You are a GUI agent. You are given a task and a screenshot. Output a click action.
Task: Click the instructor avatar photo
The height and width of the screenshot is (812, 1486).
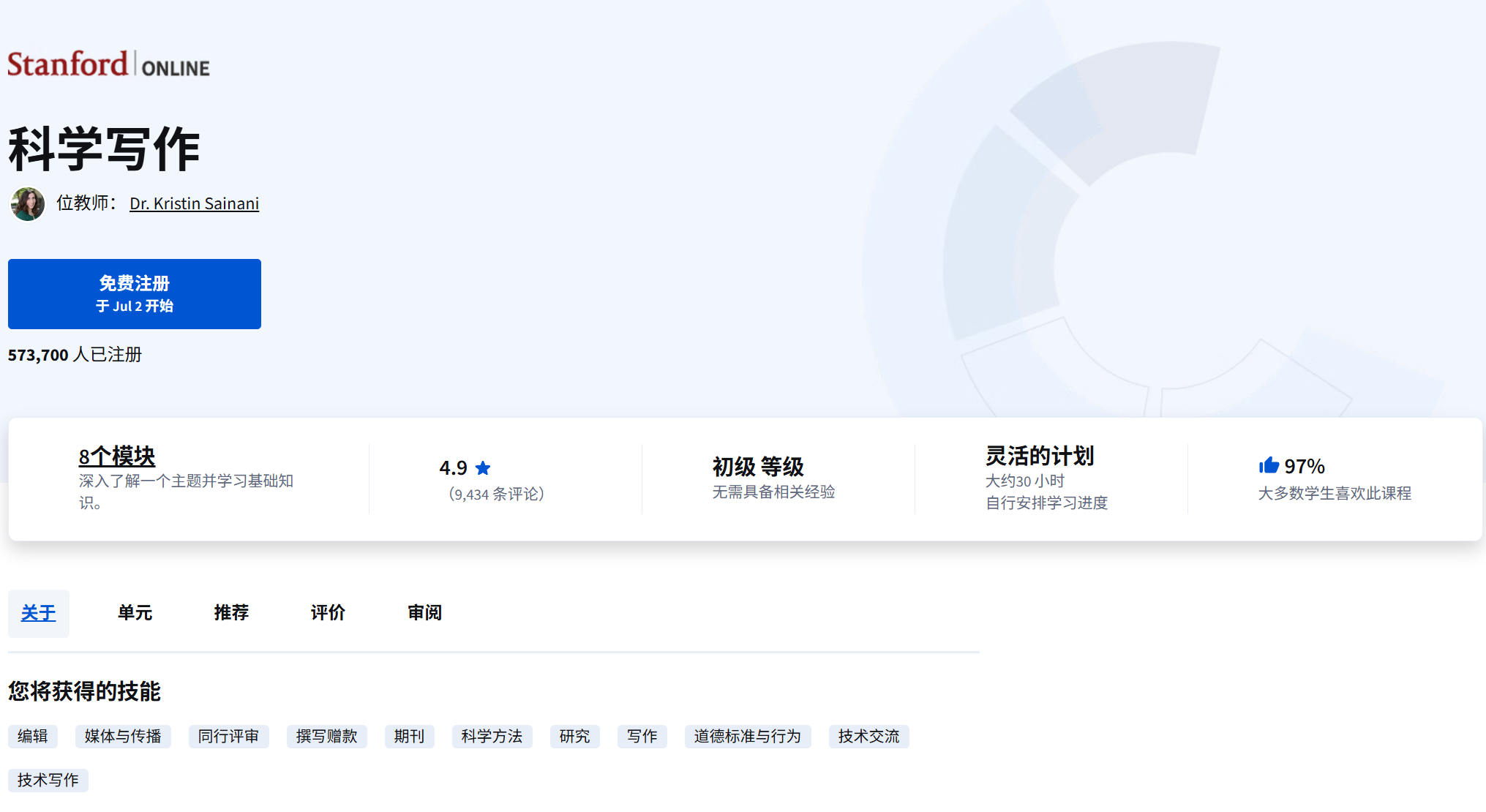pyautogui.click(x=28, y=203)
